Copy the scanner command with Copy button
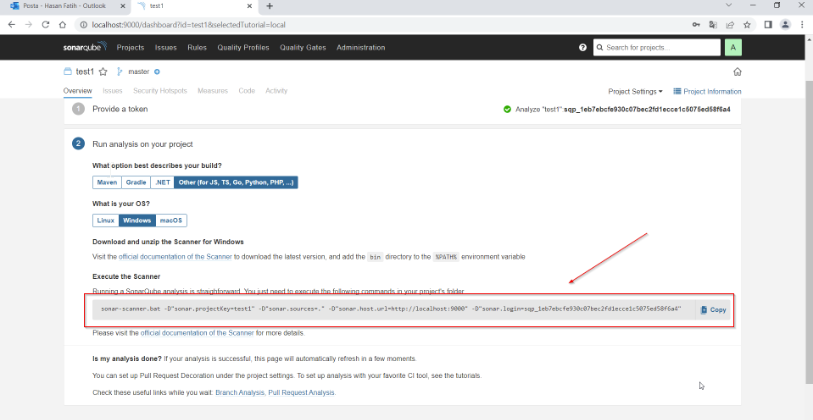This screenshot has height=420, width=813. tap(714, 310)
